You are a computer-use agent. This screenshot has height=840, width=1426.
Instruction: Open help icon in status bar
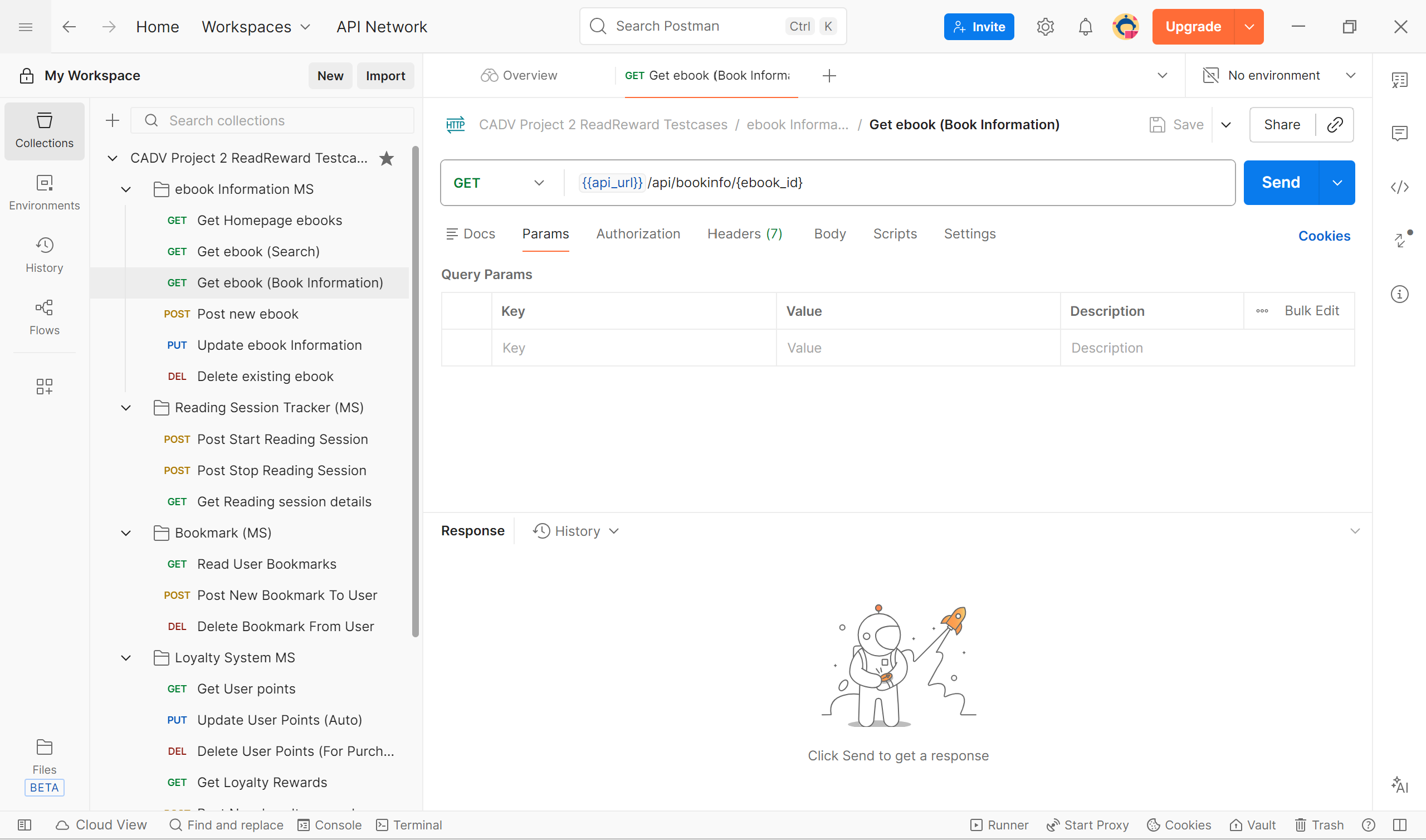click(x=1368, y=826)
